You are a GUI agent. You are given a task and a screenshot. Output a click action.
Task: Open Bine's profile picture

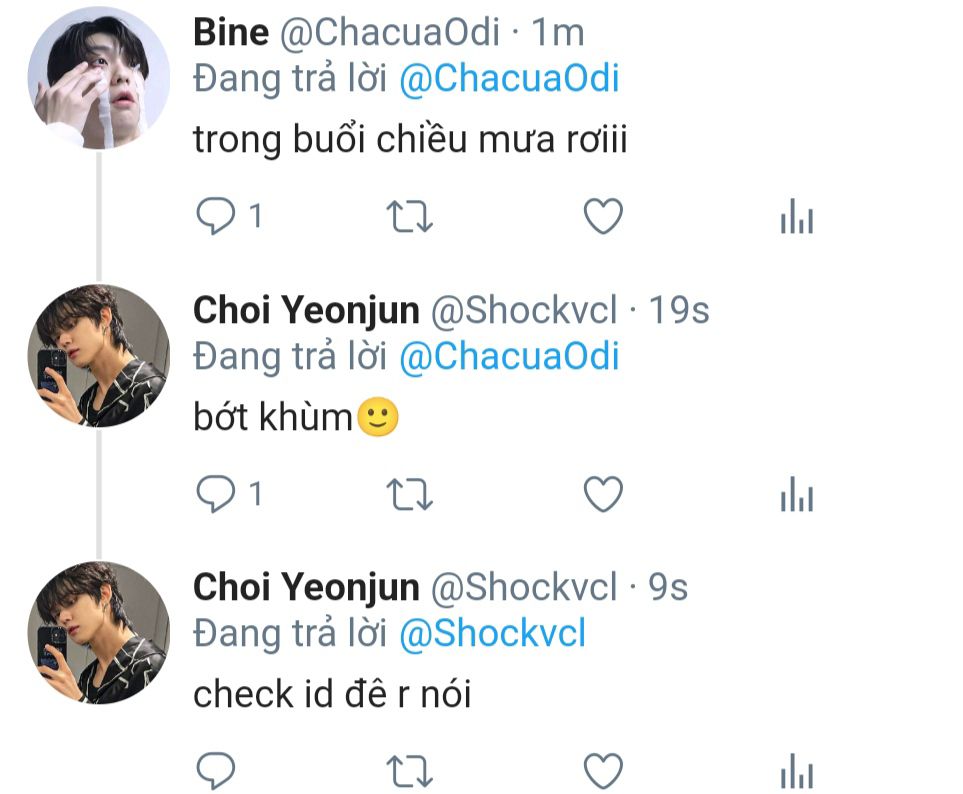[x=99, y=78]
